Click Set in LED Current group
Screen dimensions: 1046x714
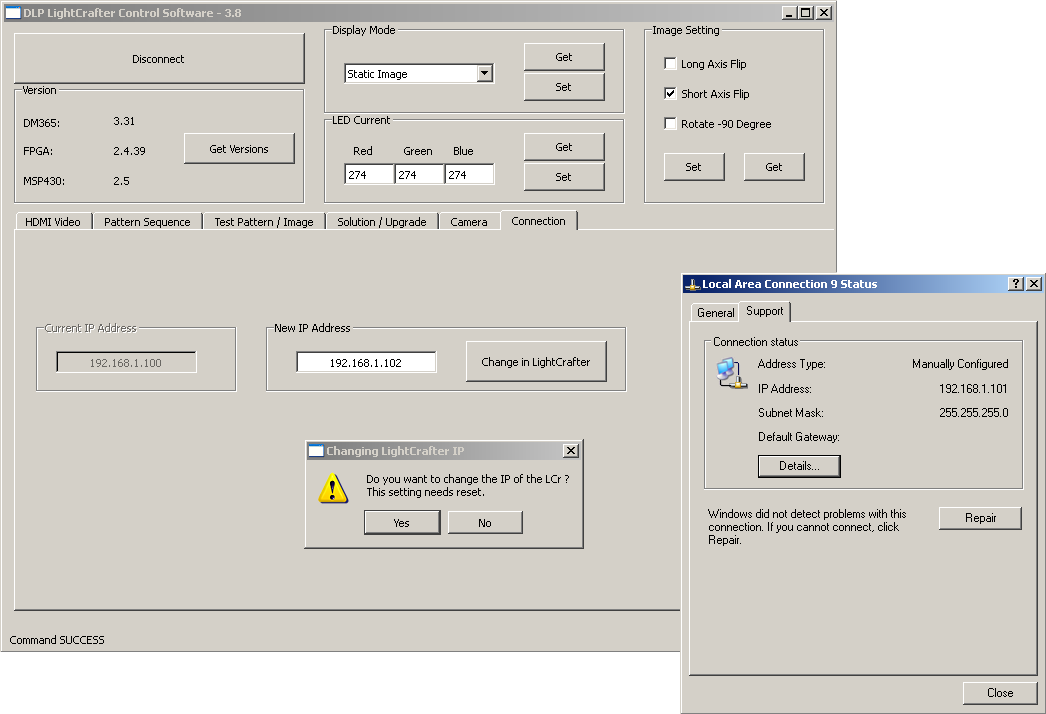(564, 177)
